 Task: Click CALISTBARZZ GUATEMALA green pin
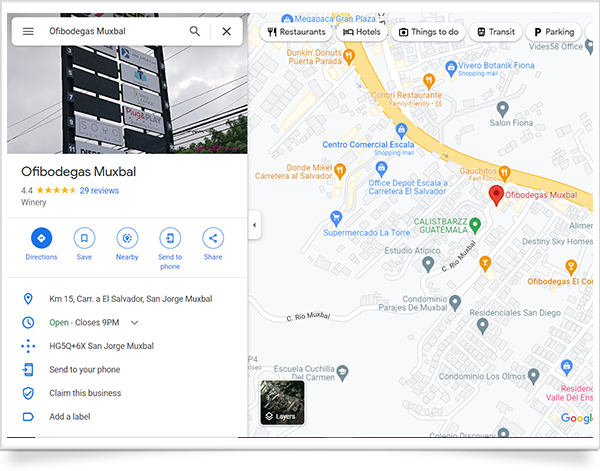tap(475, 225)
